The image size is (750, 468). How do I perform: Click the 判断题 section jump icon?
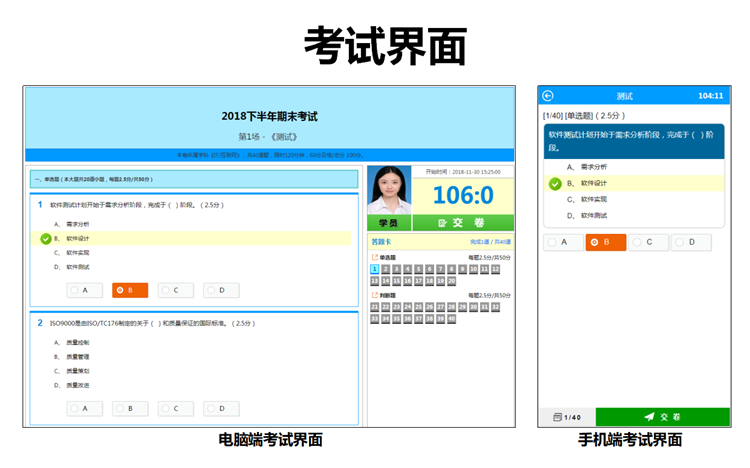[x=375, y=295]
